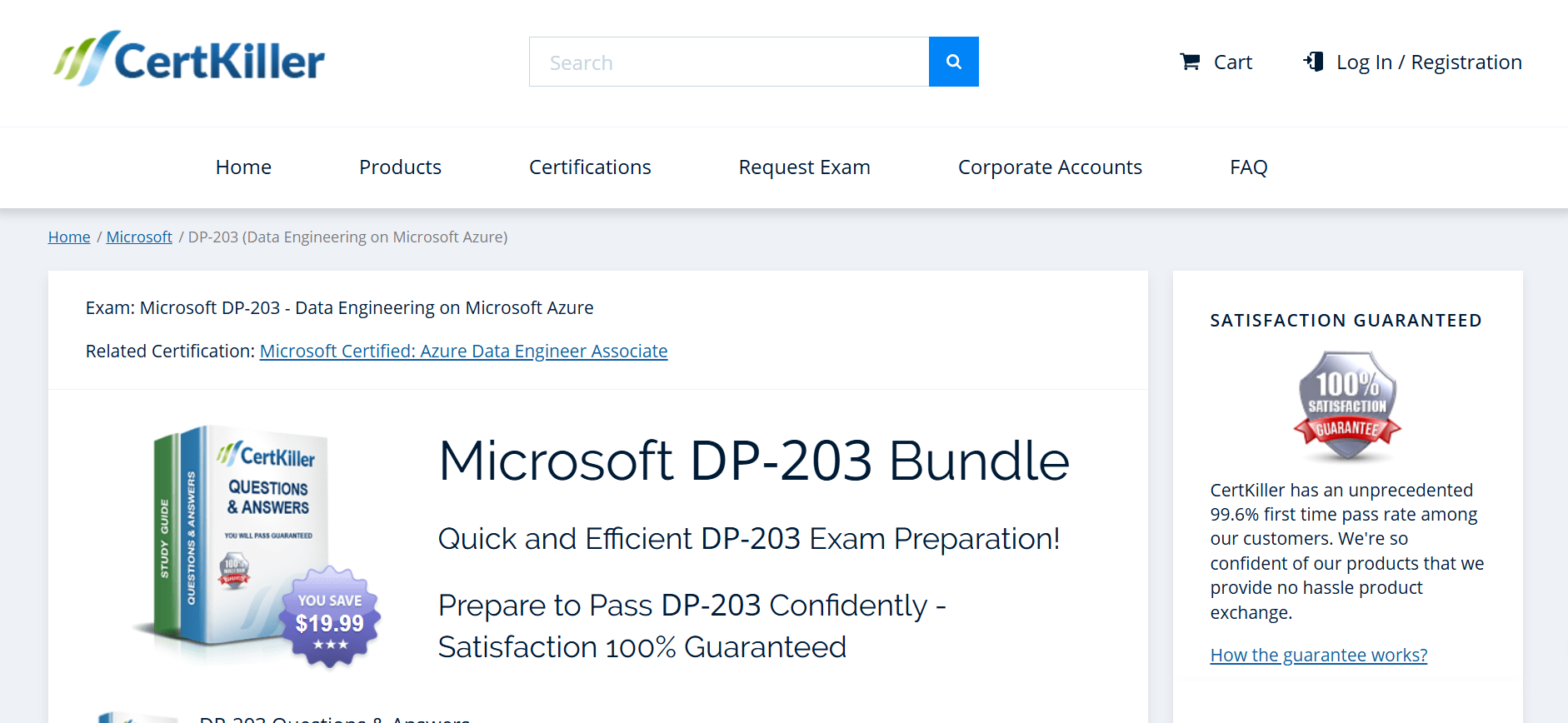This screenshot has width=1568, height=723.
Task: Click the 99.6% first time pass rate paragraph
Action: coord(1347,551)
